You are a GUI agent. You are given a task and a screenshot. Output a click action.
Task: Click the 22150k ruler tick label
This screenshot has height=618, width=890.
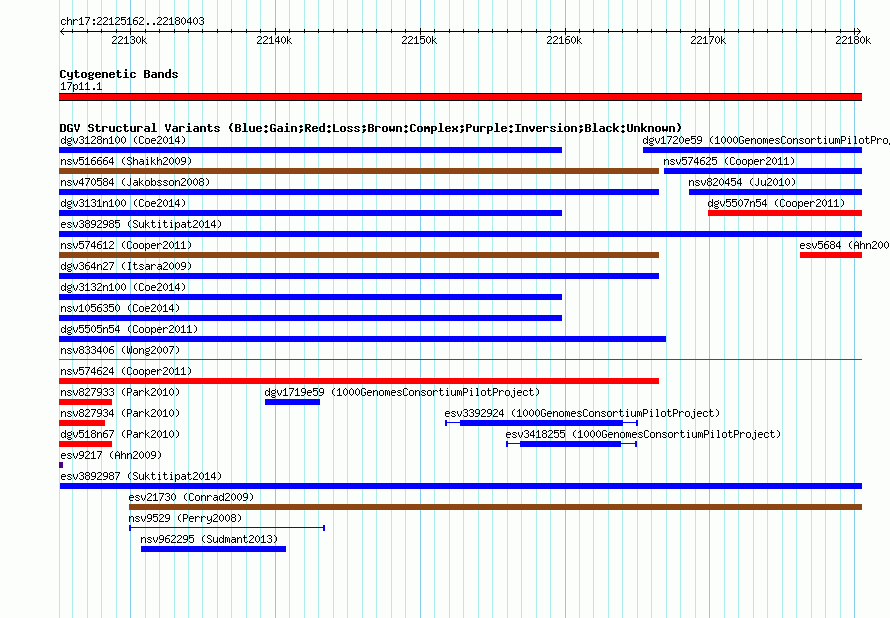coord(419,40)
